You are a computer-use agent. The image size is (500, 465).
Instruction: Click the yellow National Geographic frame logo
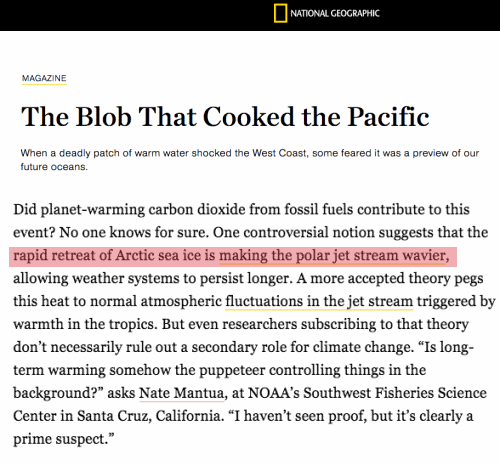click(280, 13)
